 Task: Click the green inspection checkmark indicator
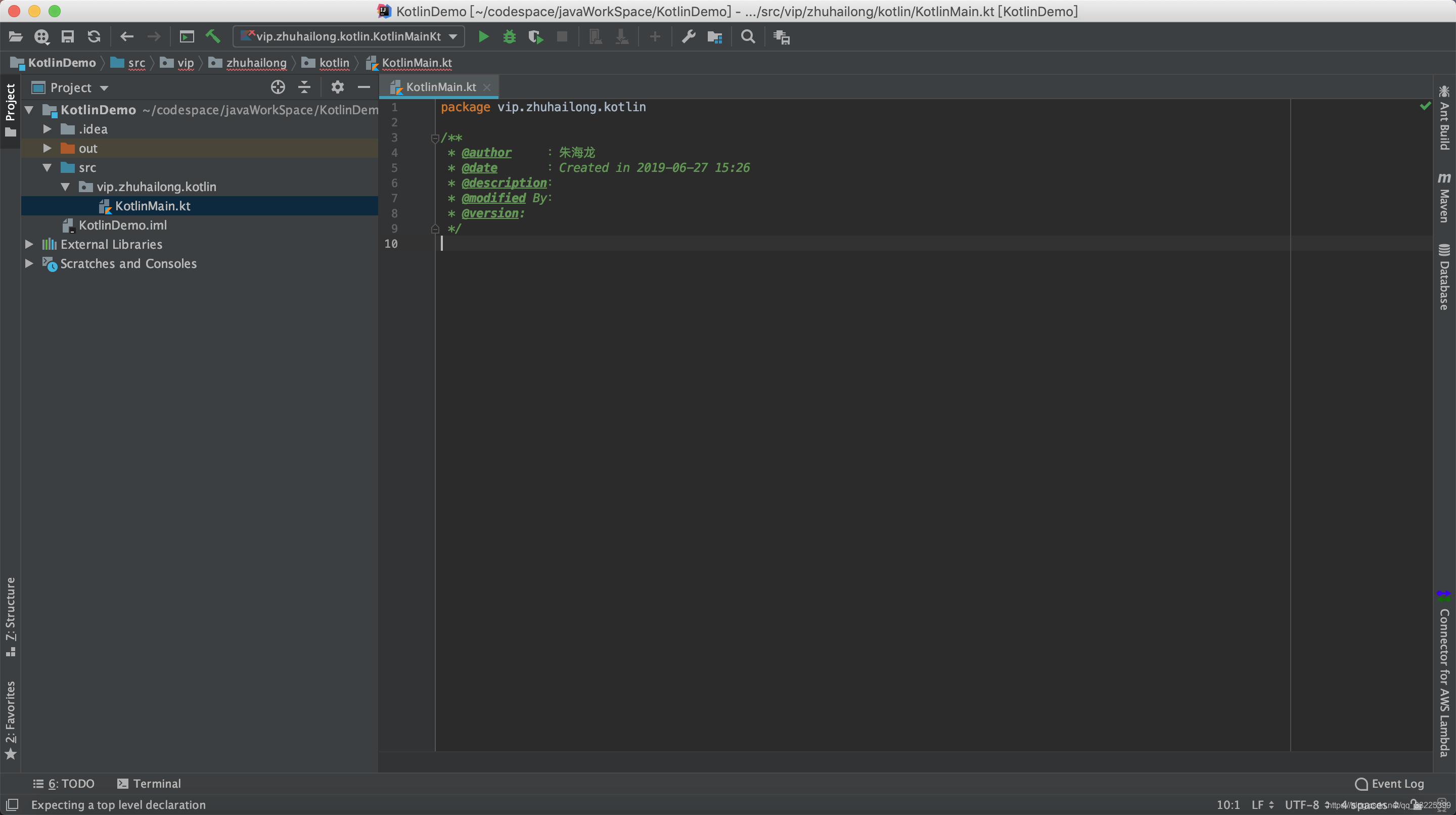pos(1425,106)
